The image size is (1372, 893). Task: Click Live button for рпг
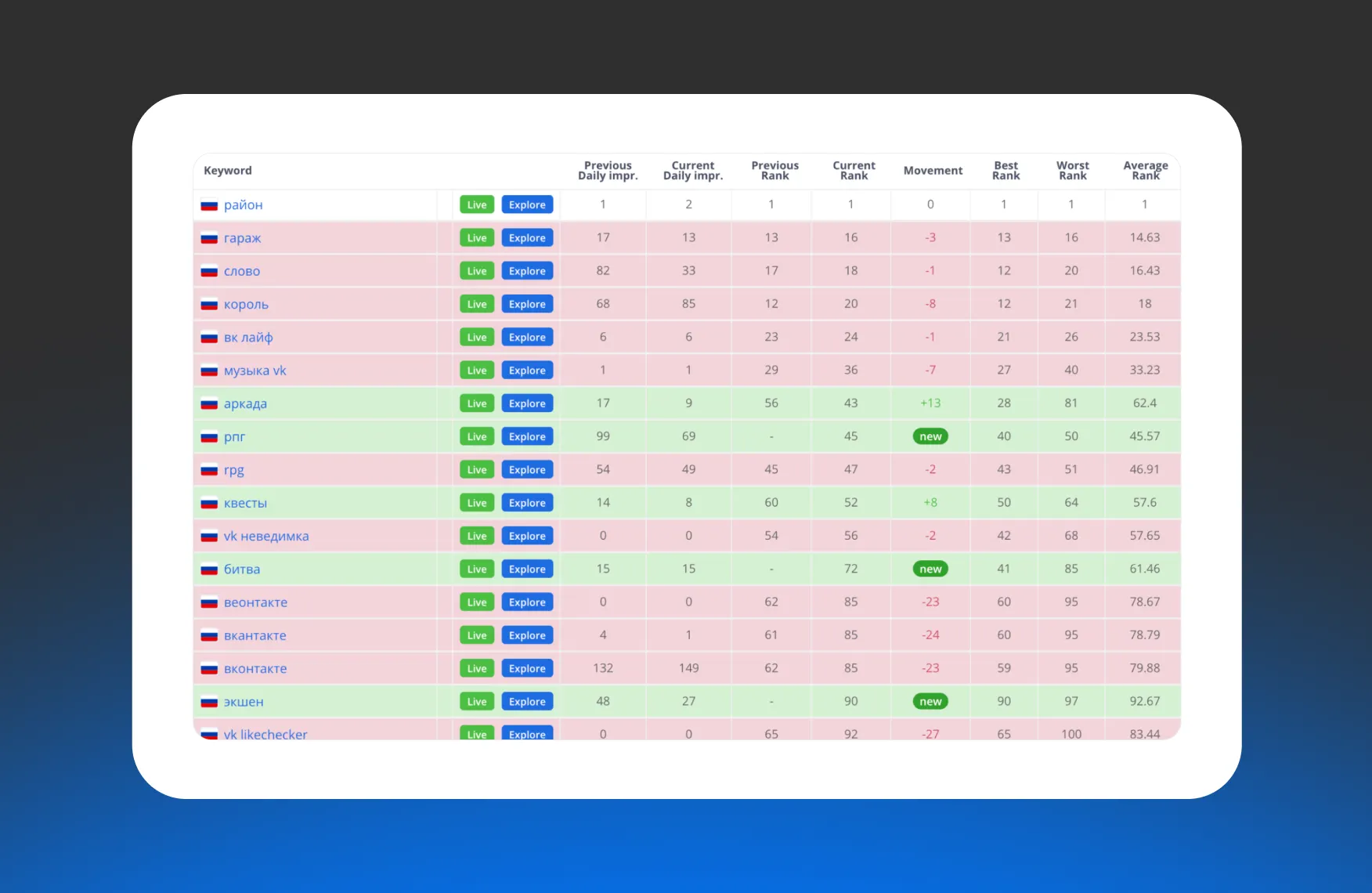pos(477,436)
